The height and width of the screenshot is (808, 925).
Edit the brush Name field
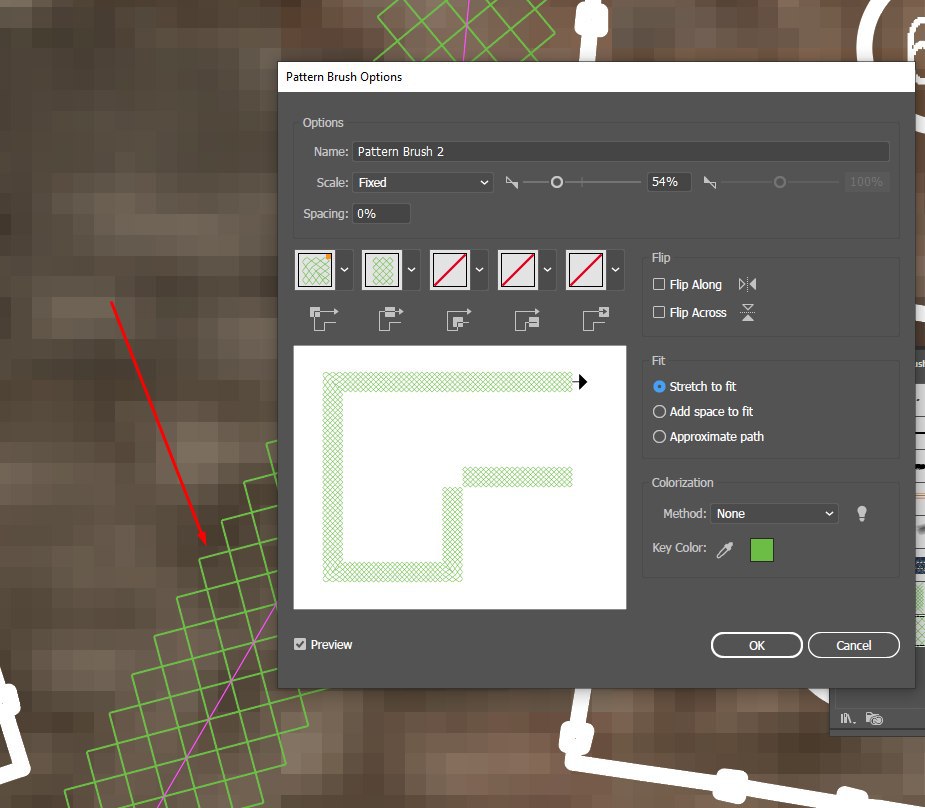(x=621, y=152)
